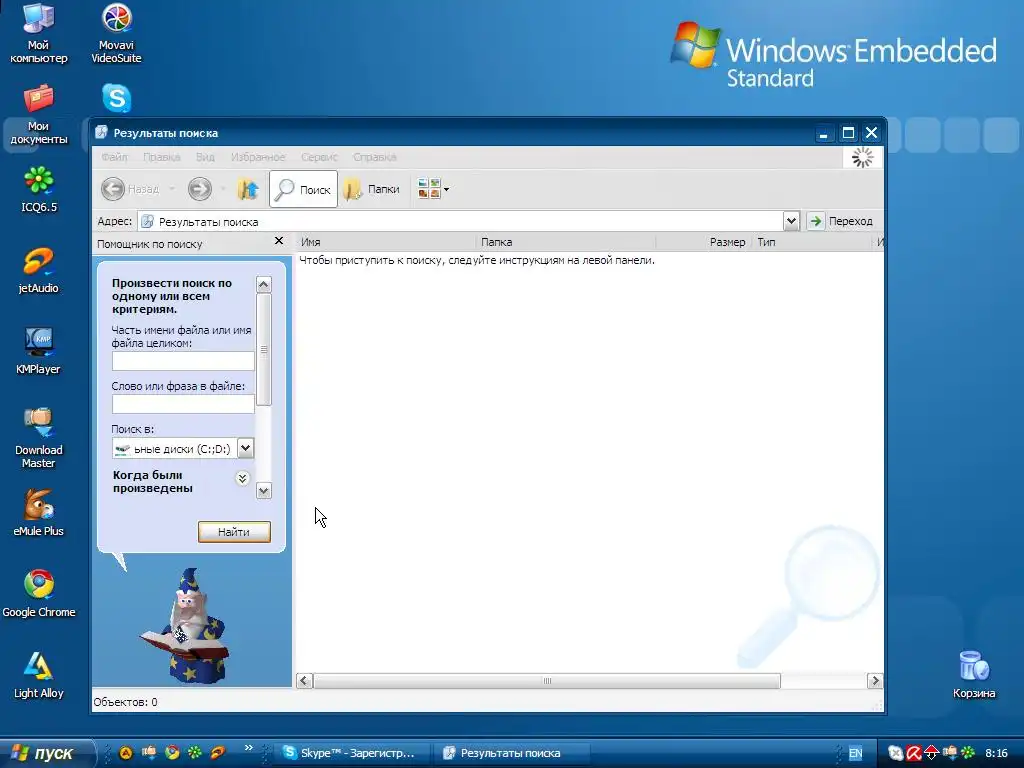
Task: Click the Назад back arrow button
Action: pyautogui.click(x=130, y=189)
